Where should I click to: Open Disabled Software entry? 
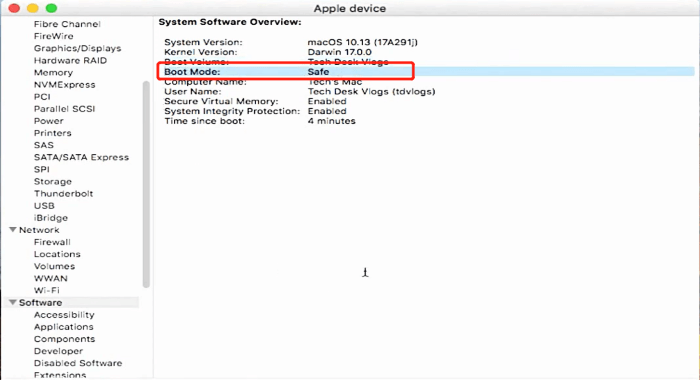pyautogui.click(x=78, y=363)
